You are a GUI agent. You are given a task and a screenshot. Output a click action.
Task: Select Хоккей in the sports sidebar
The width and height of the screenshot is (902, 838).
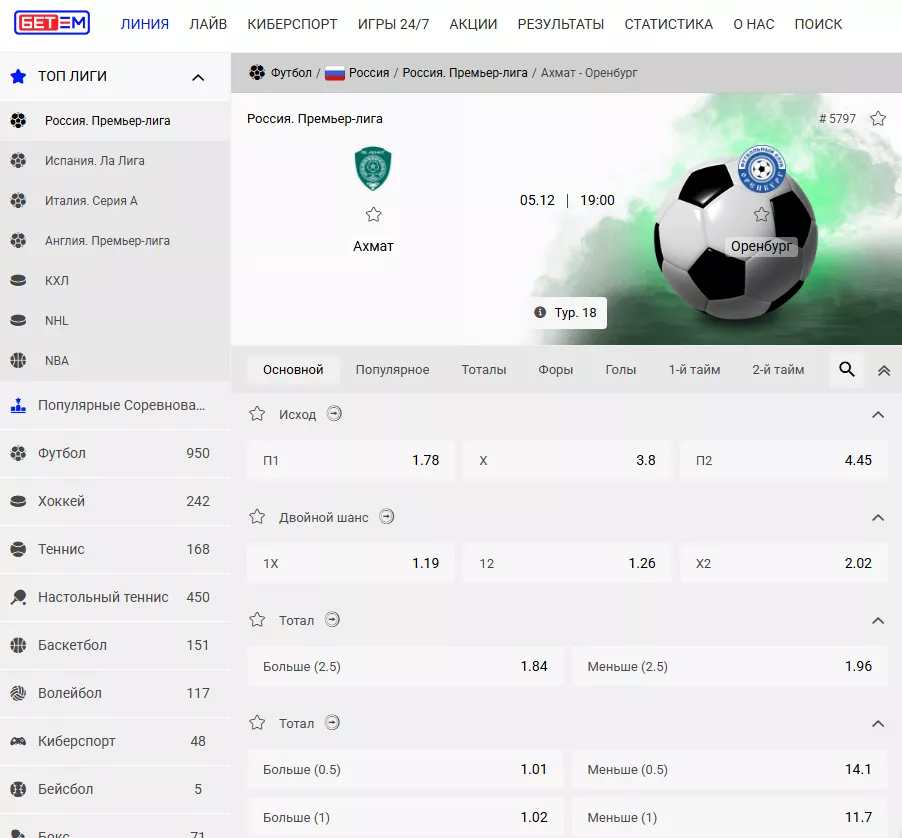tap(61, 501)
